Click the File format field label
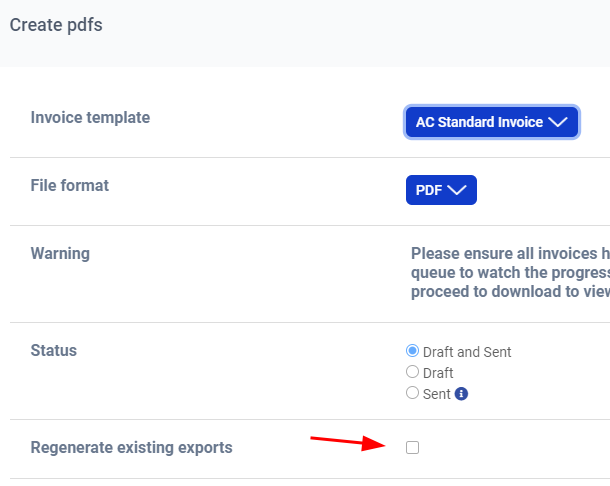 [x=70, y=186]
